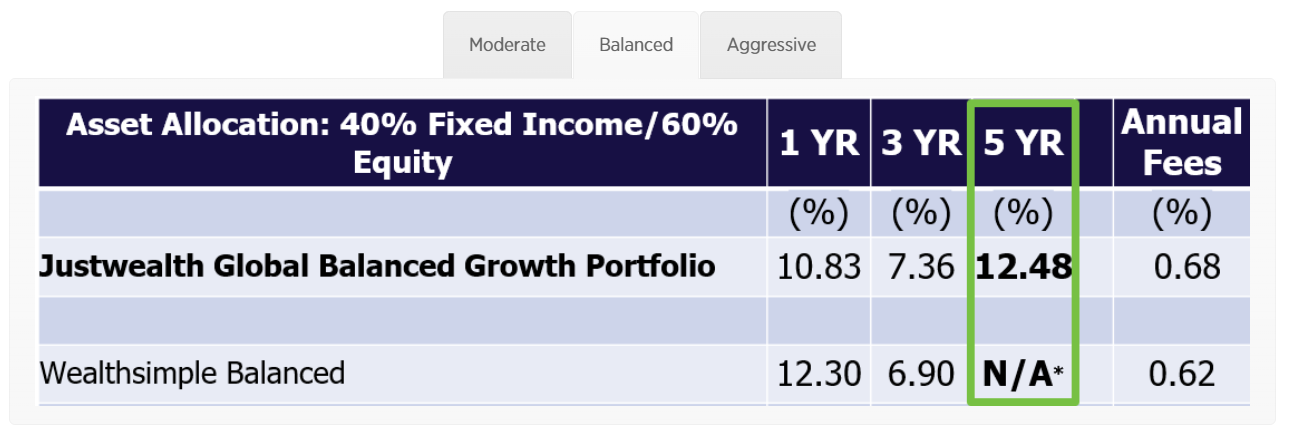The width and height of the screenshot is (1290, 436).
Task: Select Wealthsimple's annual fee 0.62
Action: click(1182, 374)
